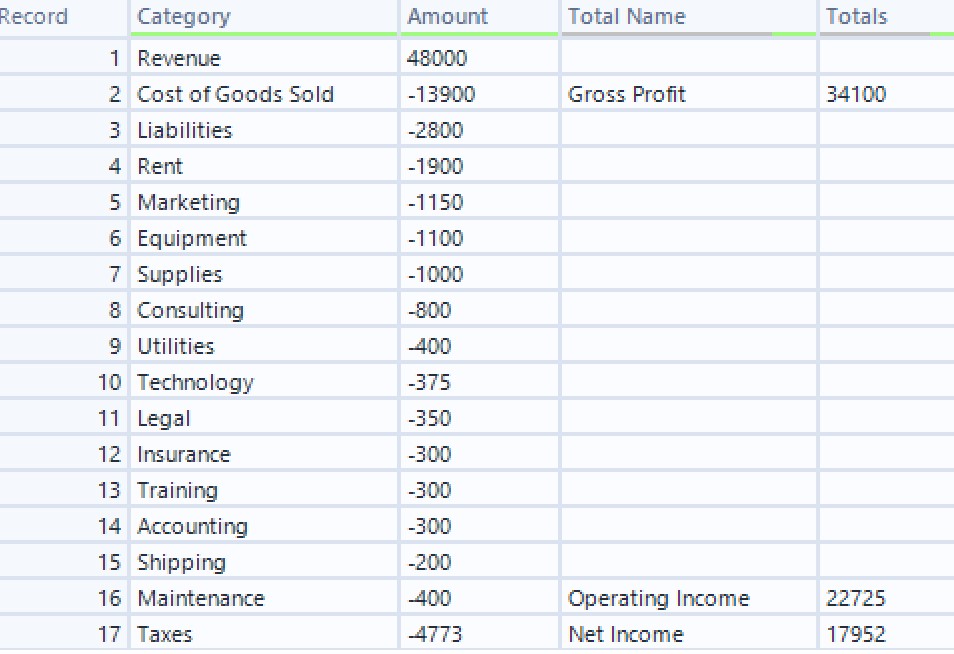Select the Cost of Goods Sold cell
Screen dimensions: 954x654
tap(236, 94)
